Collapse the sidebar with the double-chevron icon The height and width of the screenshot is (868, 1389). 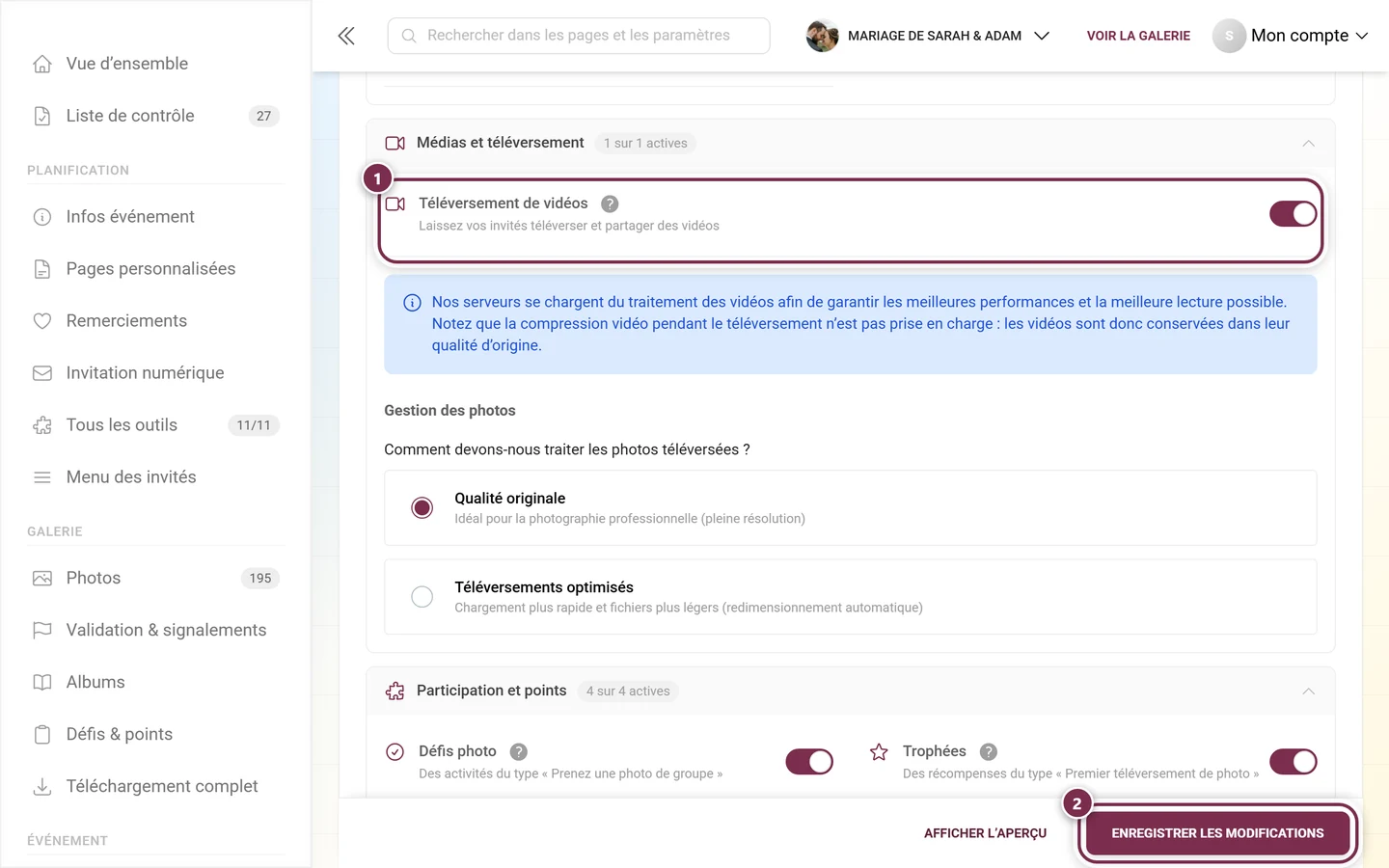(x=346, y=36)
